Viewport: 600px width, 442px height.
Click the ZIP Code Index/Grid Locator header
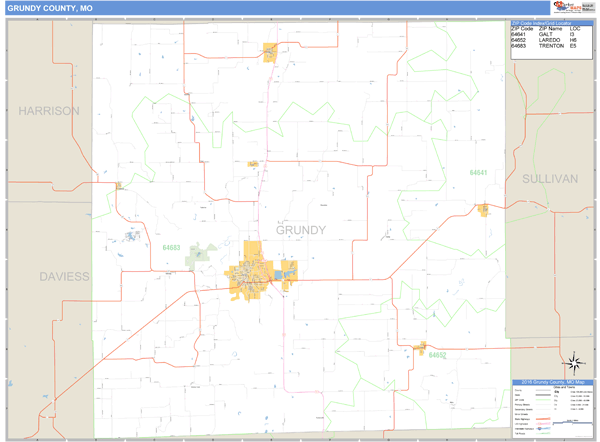pyautogui.click(x=552, y=23)
